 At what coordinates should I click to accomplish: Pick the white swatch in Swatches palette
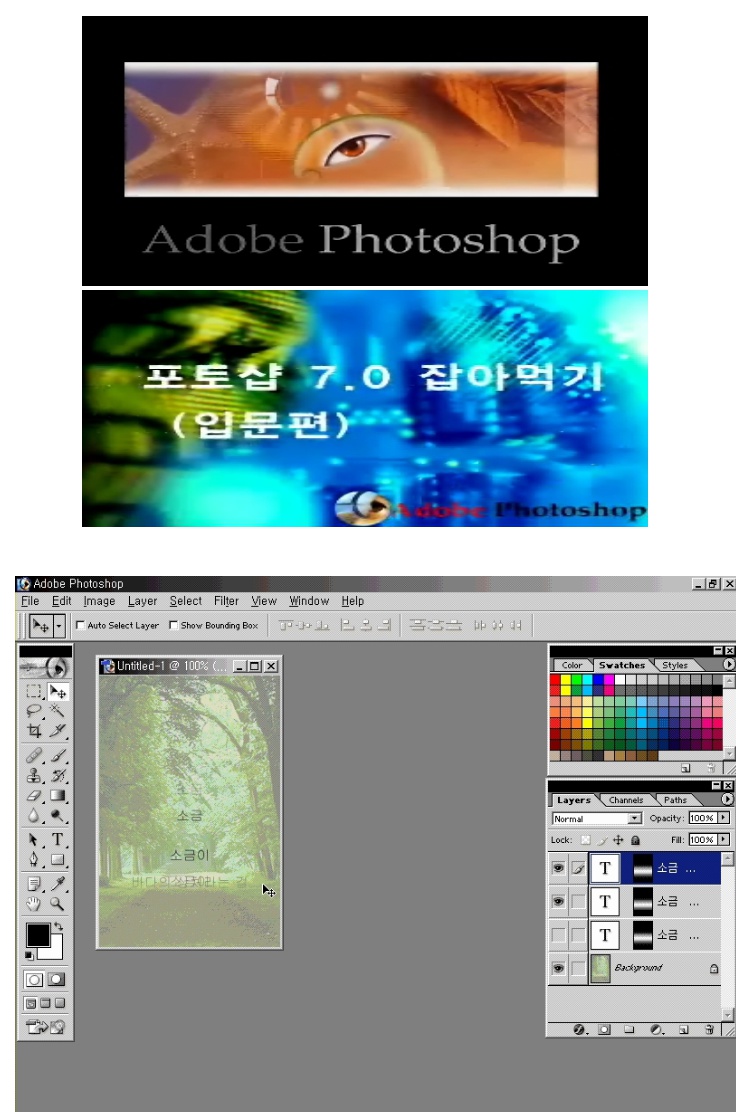pos(620,679)
